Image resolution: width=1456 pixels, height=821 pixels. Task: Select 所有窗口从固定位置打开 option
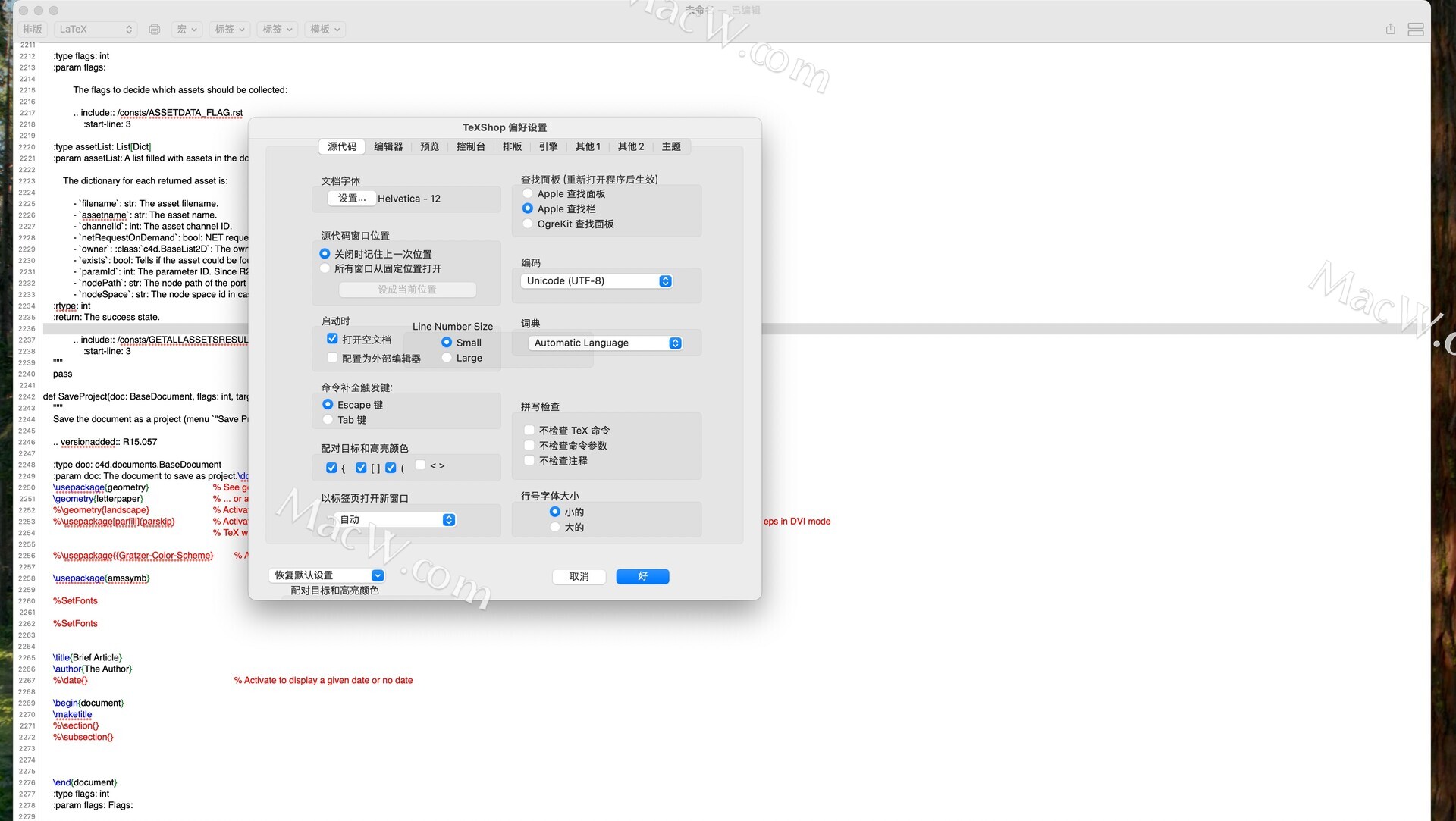click(325, 268)
